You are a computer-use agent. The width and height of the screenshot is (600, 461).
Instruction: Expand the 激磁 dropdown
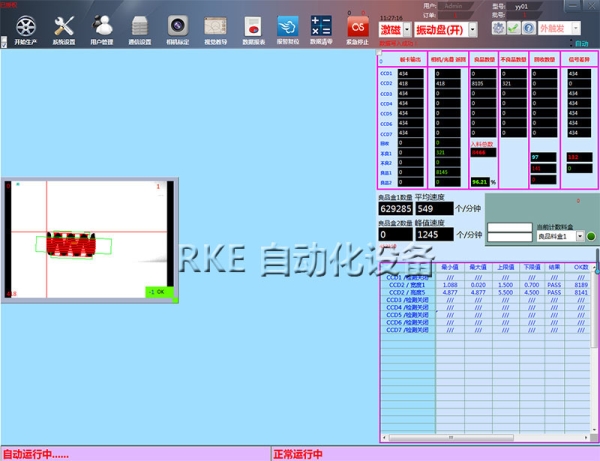tap(407, 30)
